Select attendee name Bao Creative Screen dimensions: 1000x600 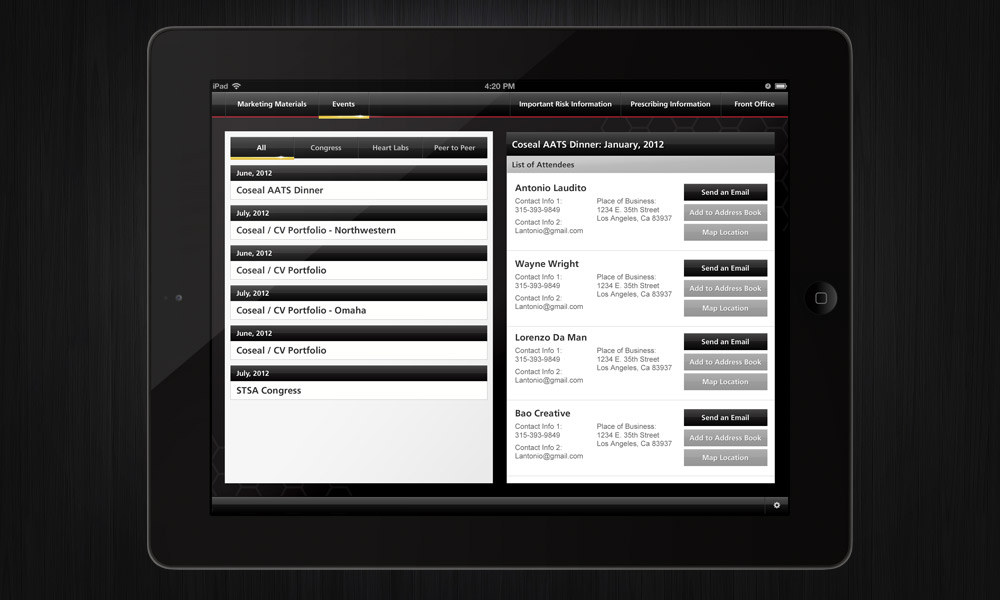point(542,413)
